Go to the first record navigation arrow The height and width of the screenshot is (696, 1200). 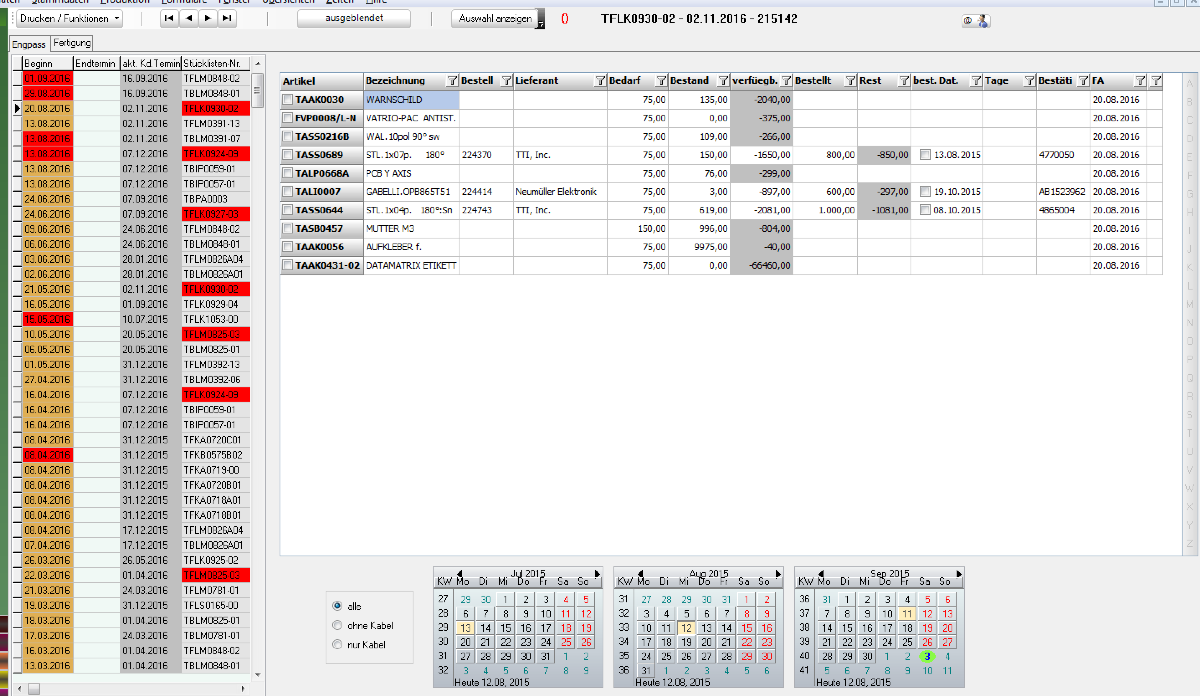coord(169,19)
